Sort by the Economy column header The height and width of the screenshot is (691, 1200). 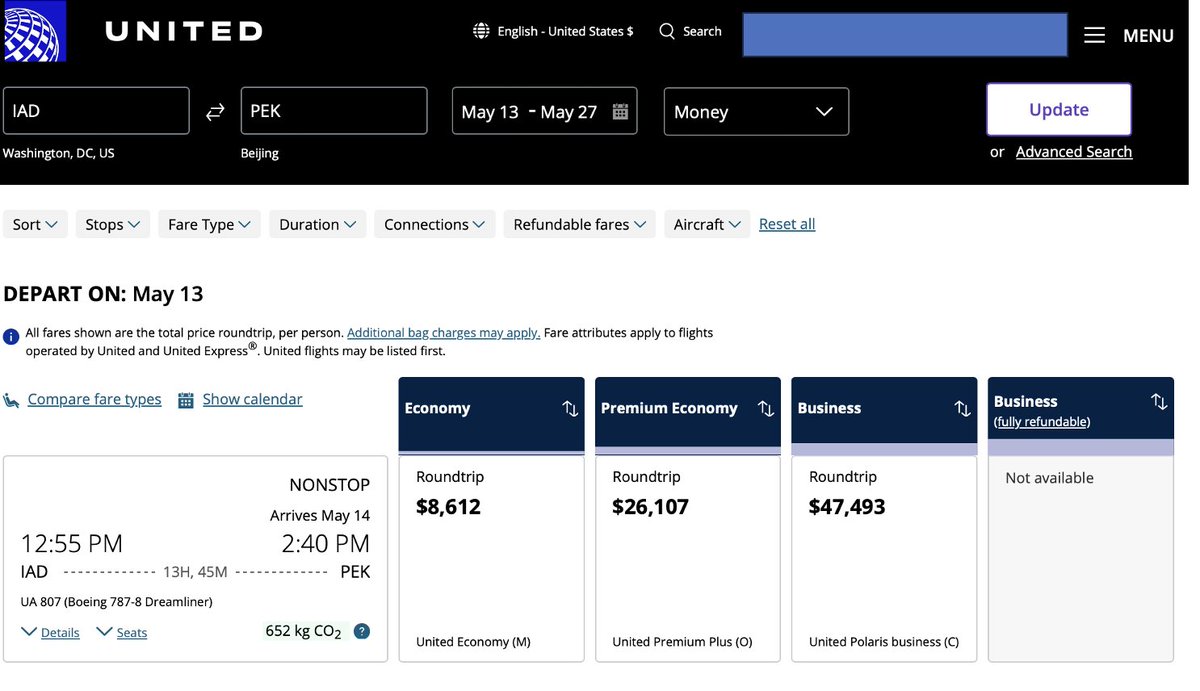(x=491, y=414)
